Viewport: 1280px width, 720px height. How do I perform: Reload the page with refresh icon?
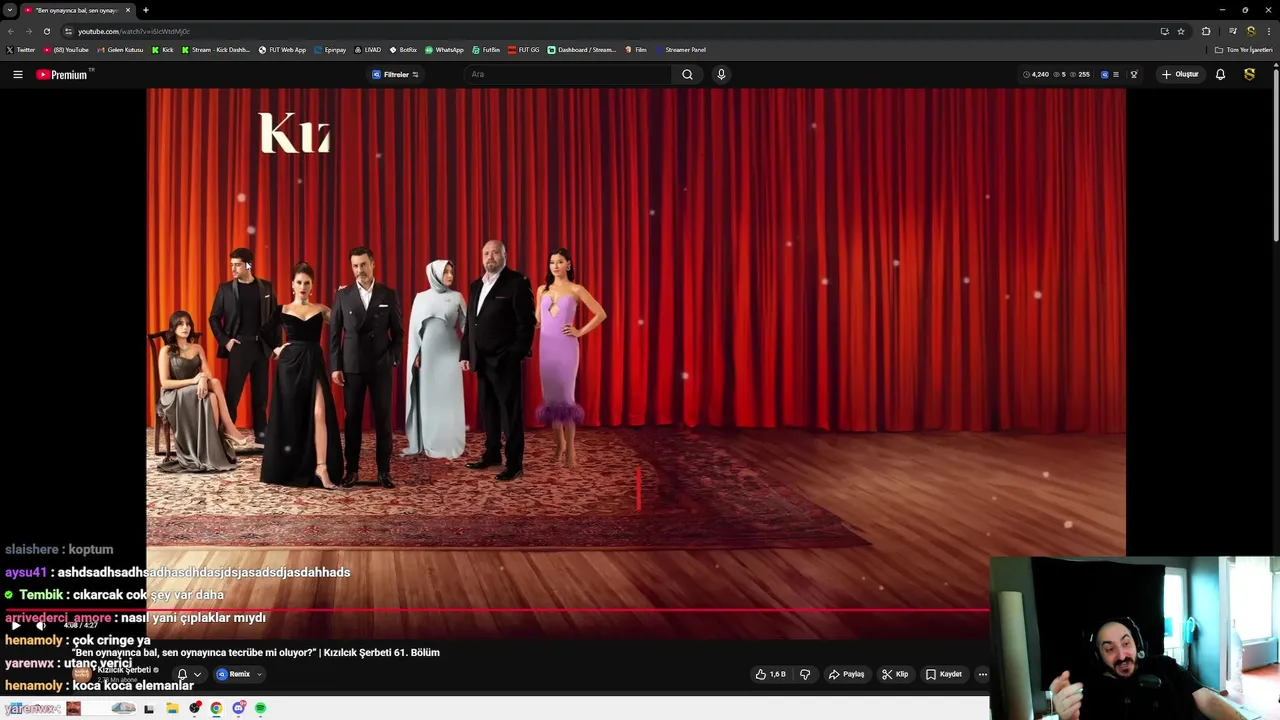(x=46, y=31)
